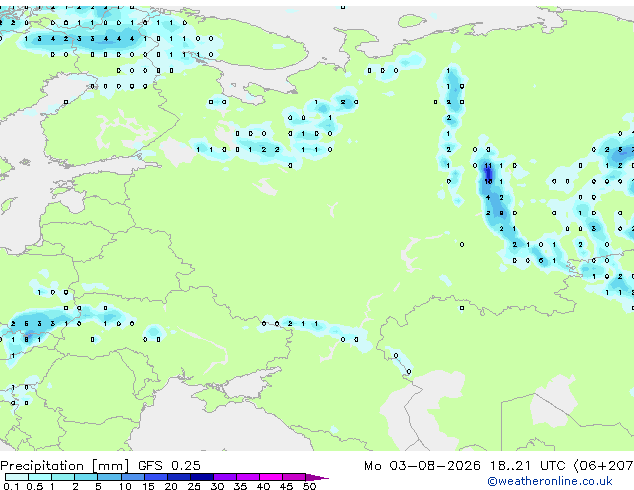634x490 pixels.
Task: Click the 0.1–0.5 mm legend swatch
Action: click(x=17, y=477)
